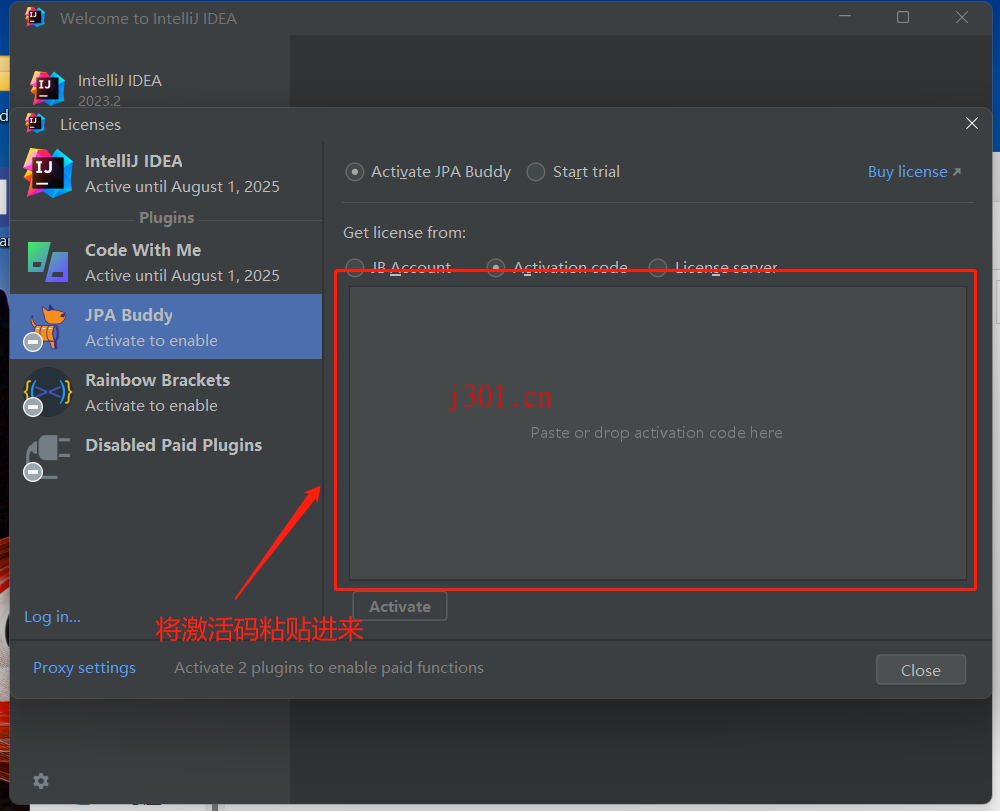Click the Licenses dialog title icon
This screenshot has width=1000, height=811.
(35, 123)
